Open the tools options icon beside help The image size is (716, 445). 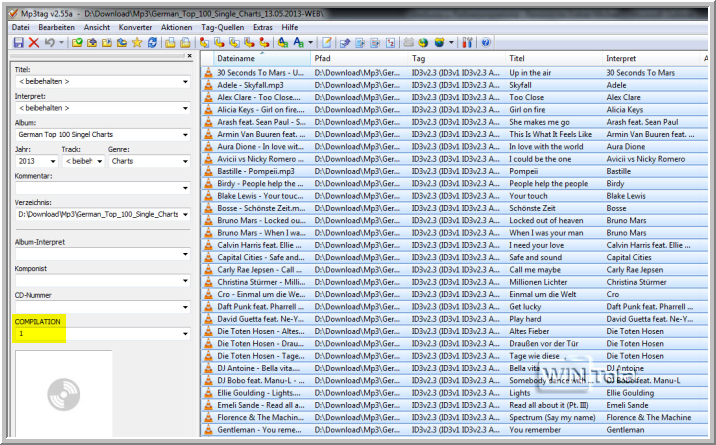coord(469,43)
